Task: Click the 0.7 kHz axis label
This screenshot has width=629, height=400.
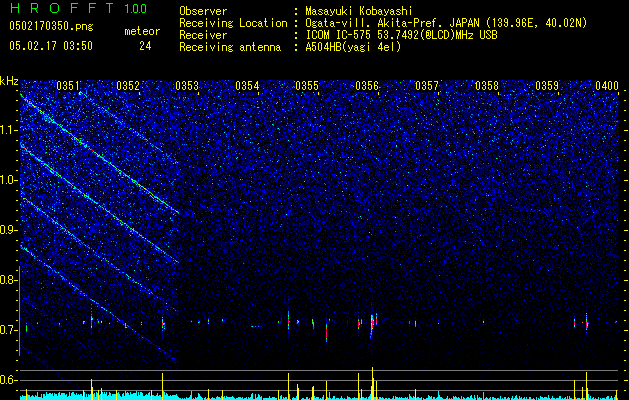Action: (8, 330)
